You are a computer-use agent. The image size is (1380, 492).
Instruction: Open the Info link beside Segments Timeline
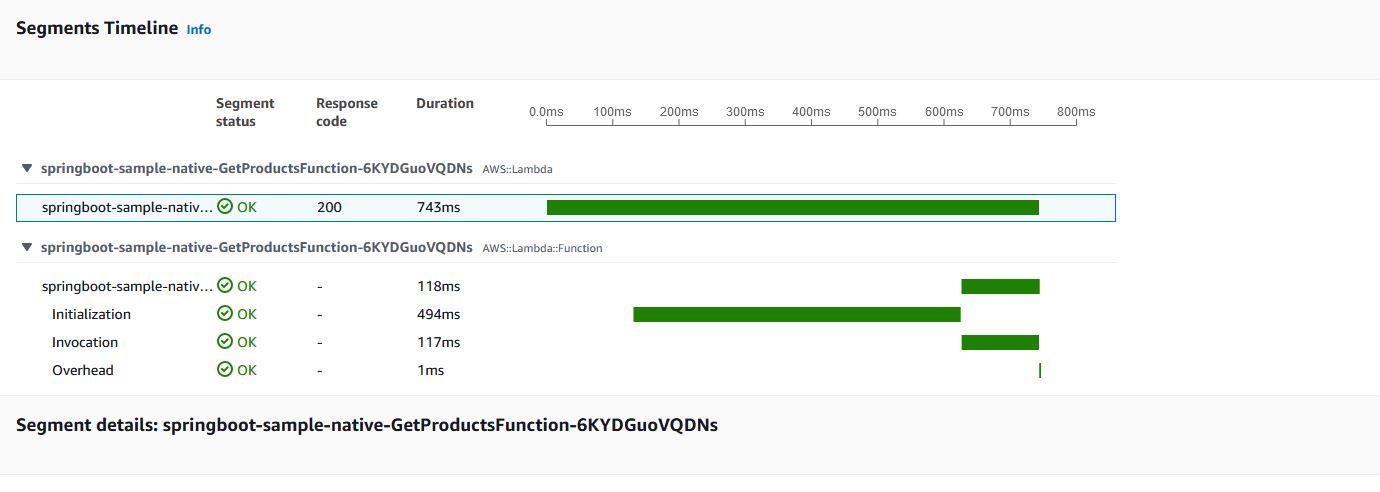(x=199, y=30)
